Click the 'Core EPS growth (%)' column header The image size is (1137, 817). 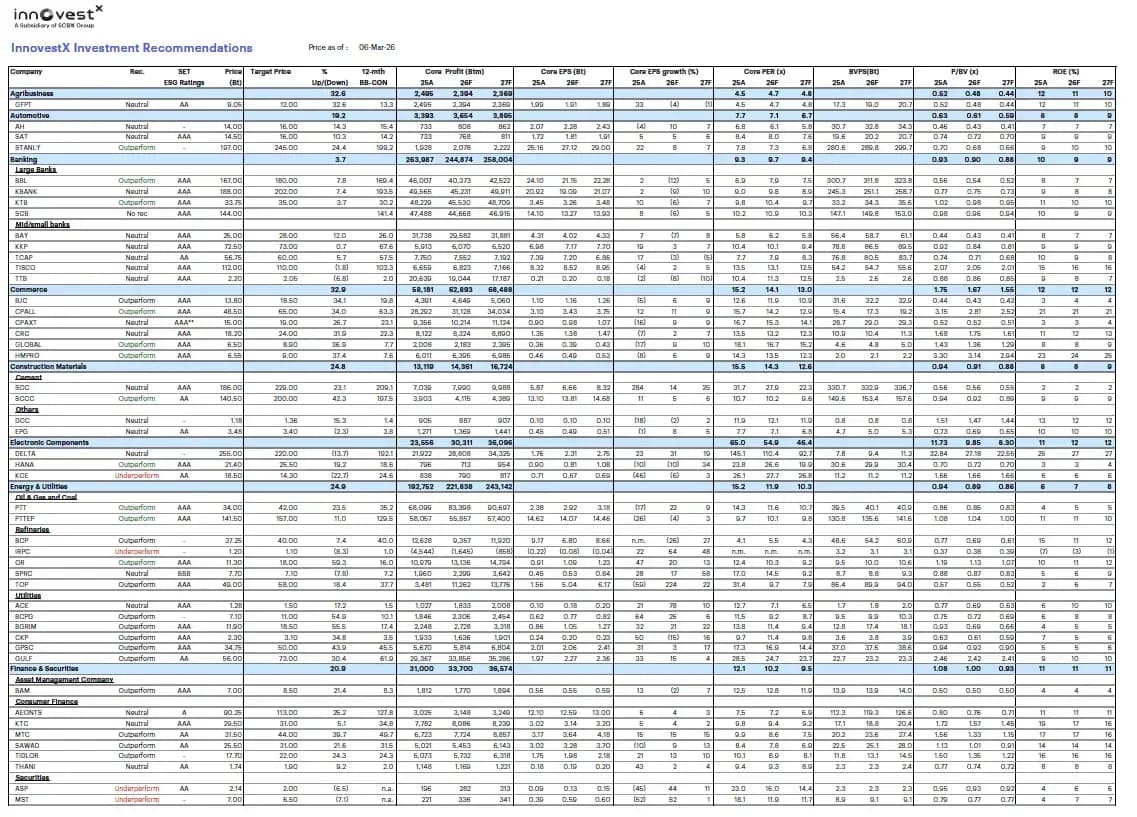[663, 72]
